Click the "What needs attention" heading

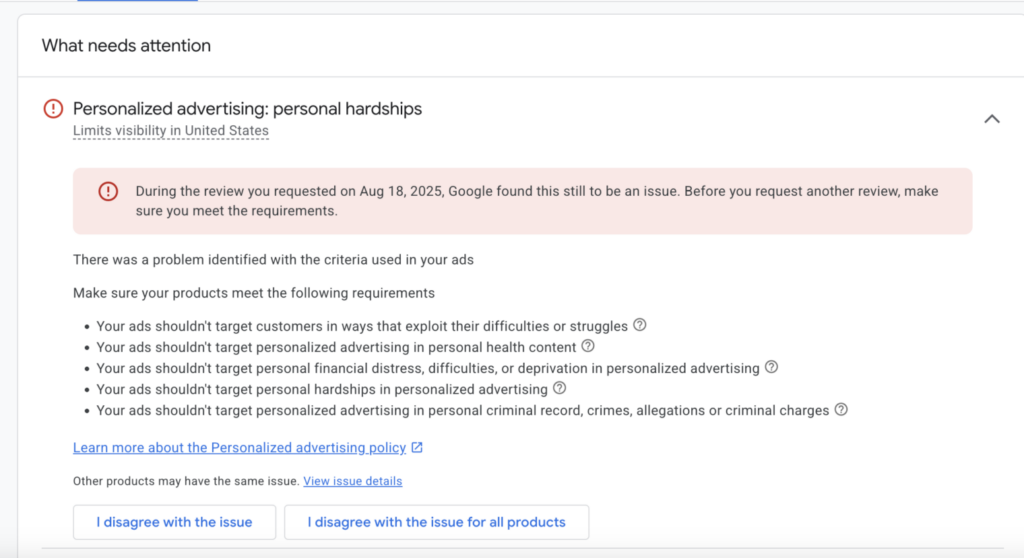click(126, 46)
